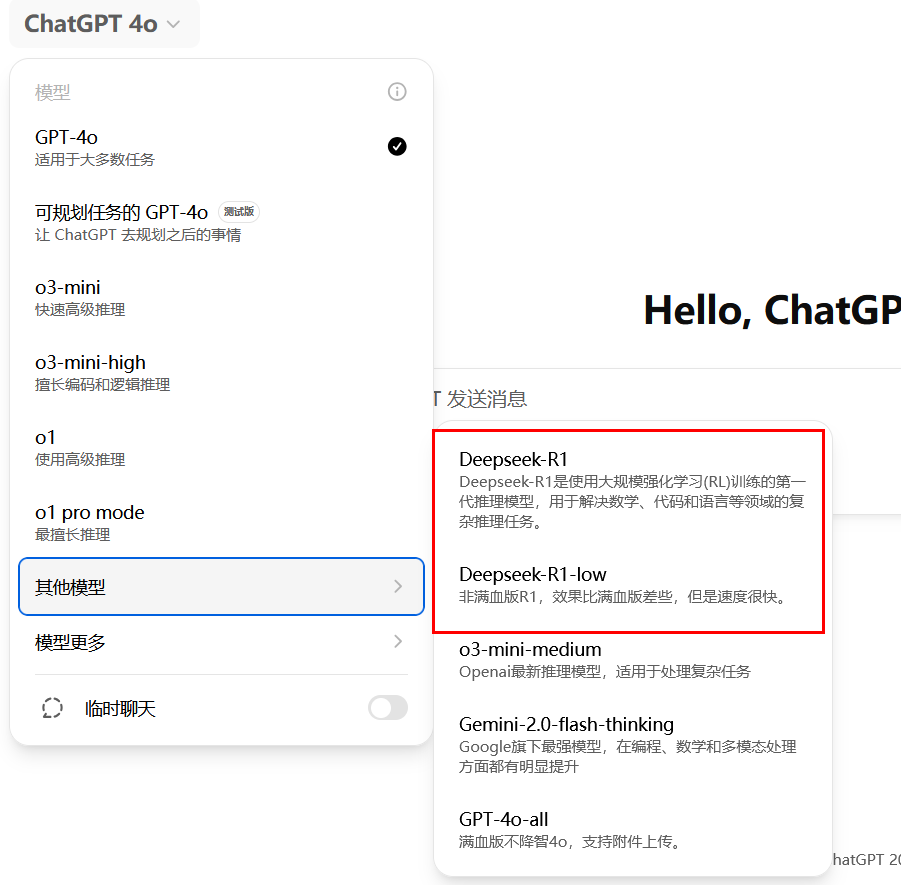Click the 擅长编码和逻辑推理 description

(102, 384)
